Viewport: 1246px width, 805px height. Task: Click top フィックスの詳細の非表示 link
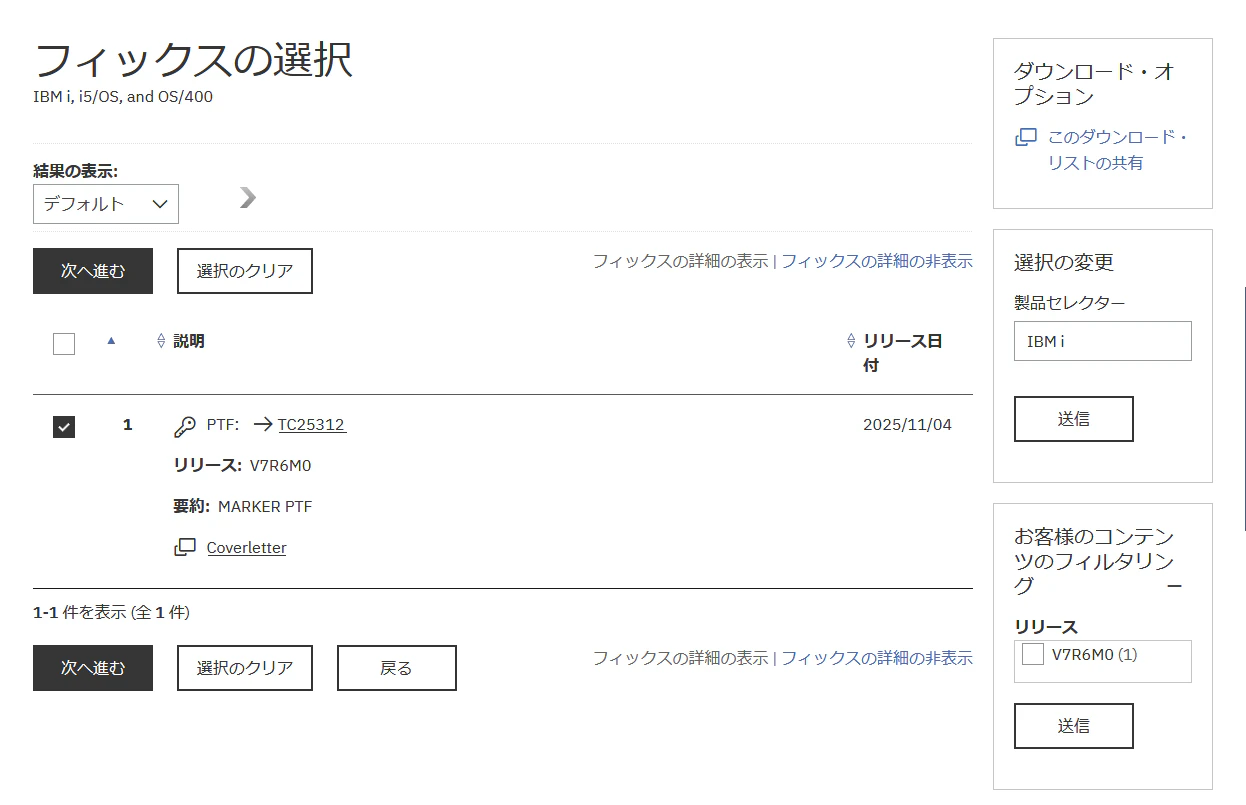point(877,261)
